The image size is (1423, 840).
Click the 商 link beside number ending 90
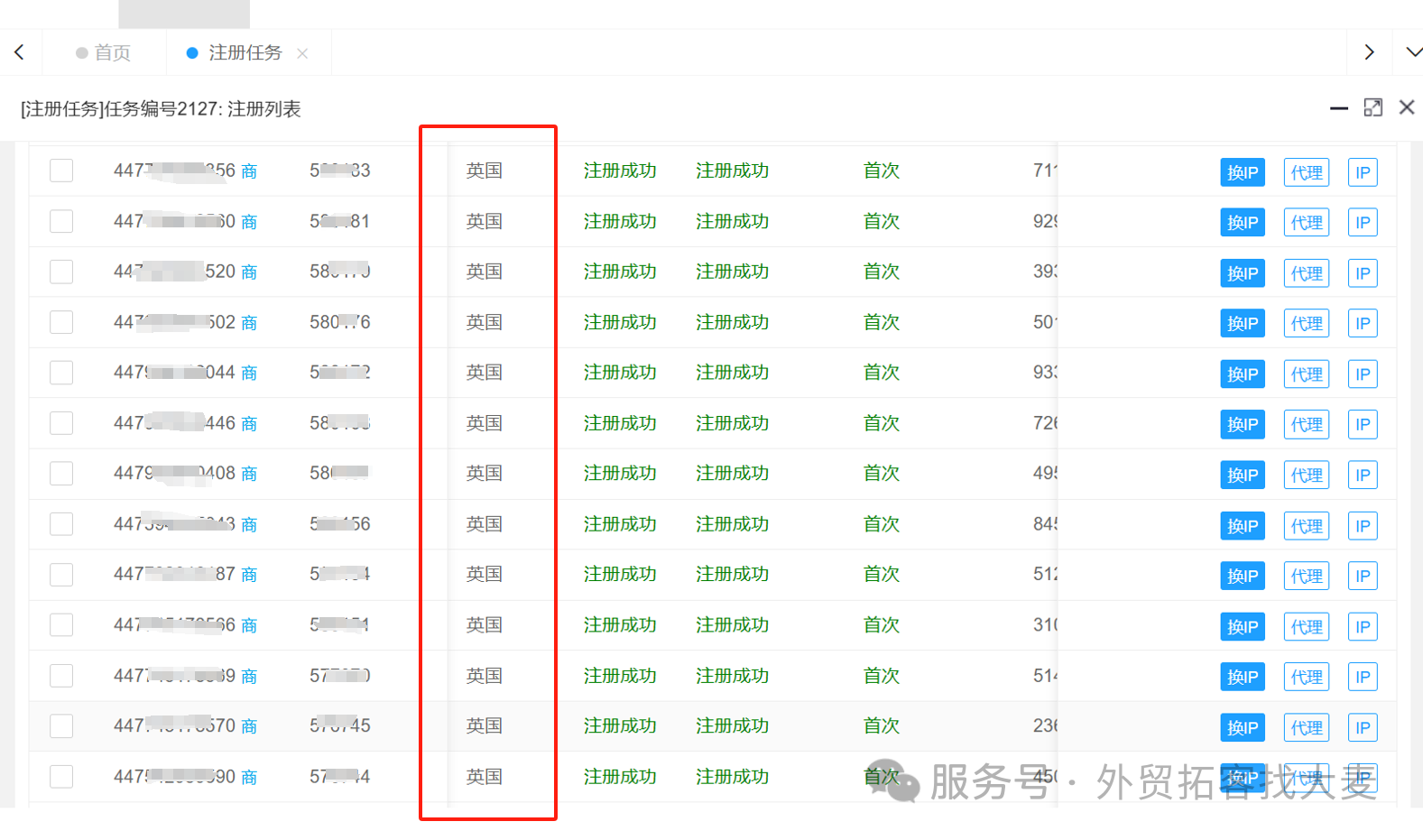[x=249, y=777]
